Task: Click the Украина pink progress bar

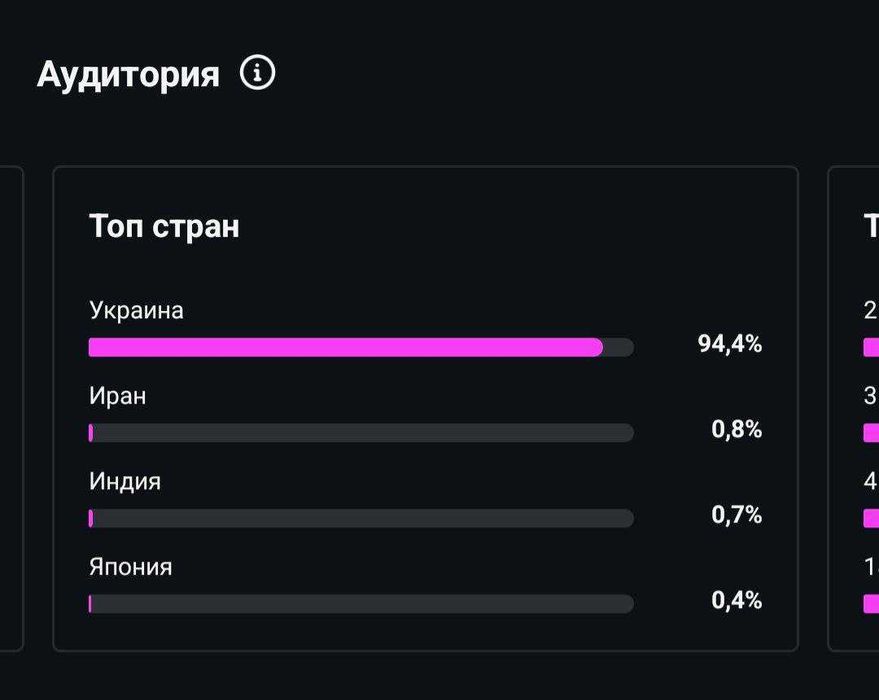Action: (x=345, y=347)
